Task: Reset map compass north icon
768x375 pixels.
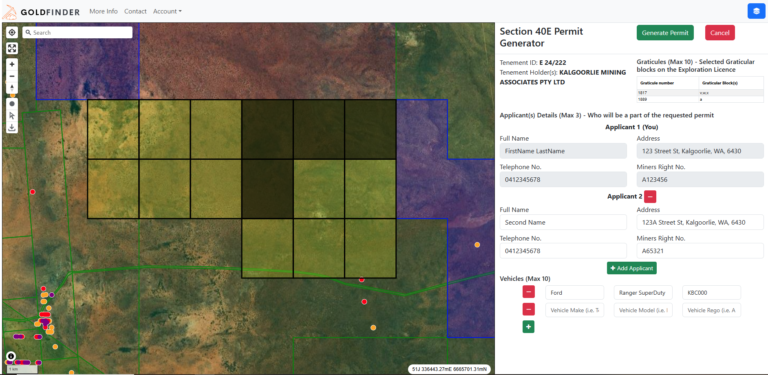Action: pyautogui.click(x=12, y=88)
